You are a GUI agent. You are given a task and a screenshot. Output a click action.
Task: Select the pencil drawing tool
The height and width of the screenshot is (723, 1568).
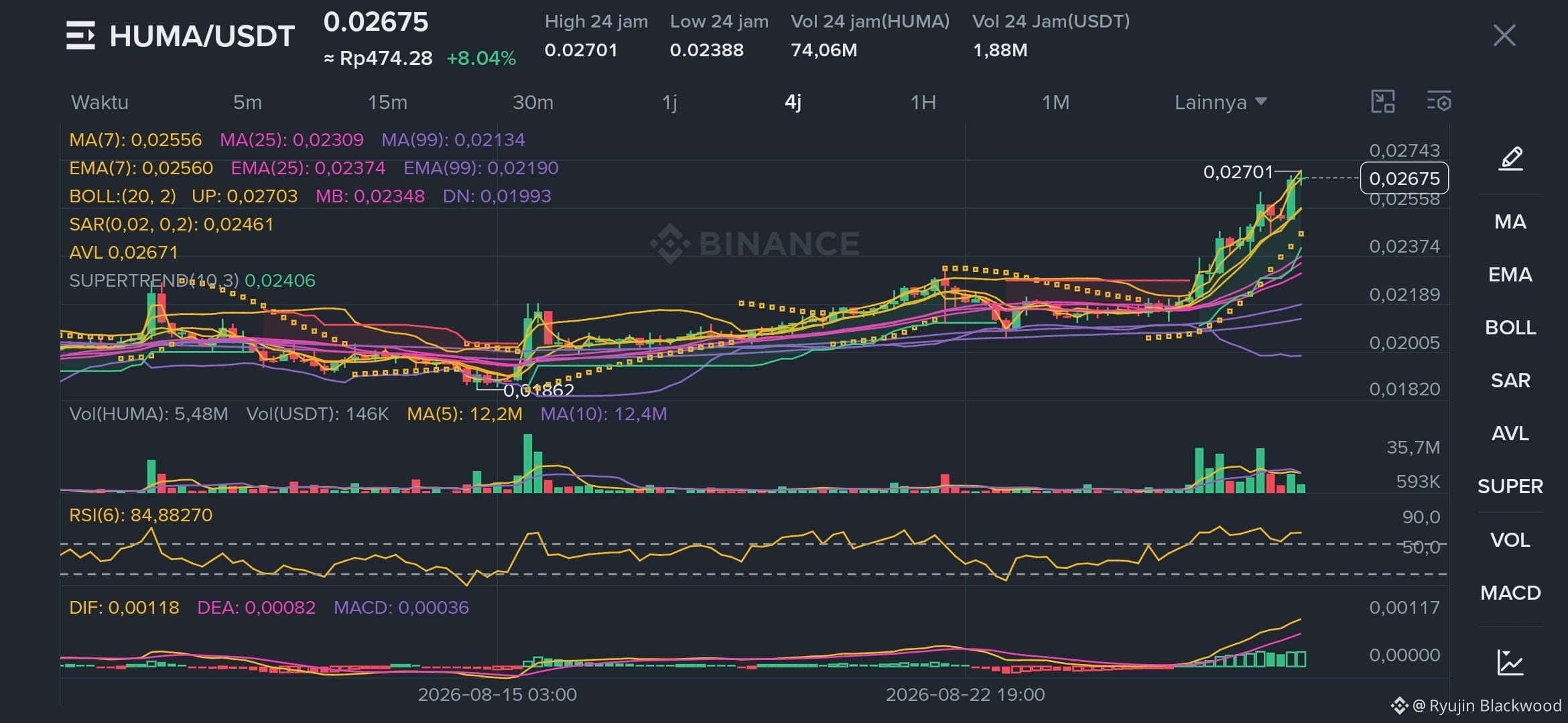click(x=1510, y=159)
